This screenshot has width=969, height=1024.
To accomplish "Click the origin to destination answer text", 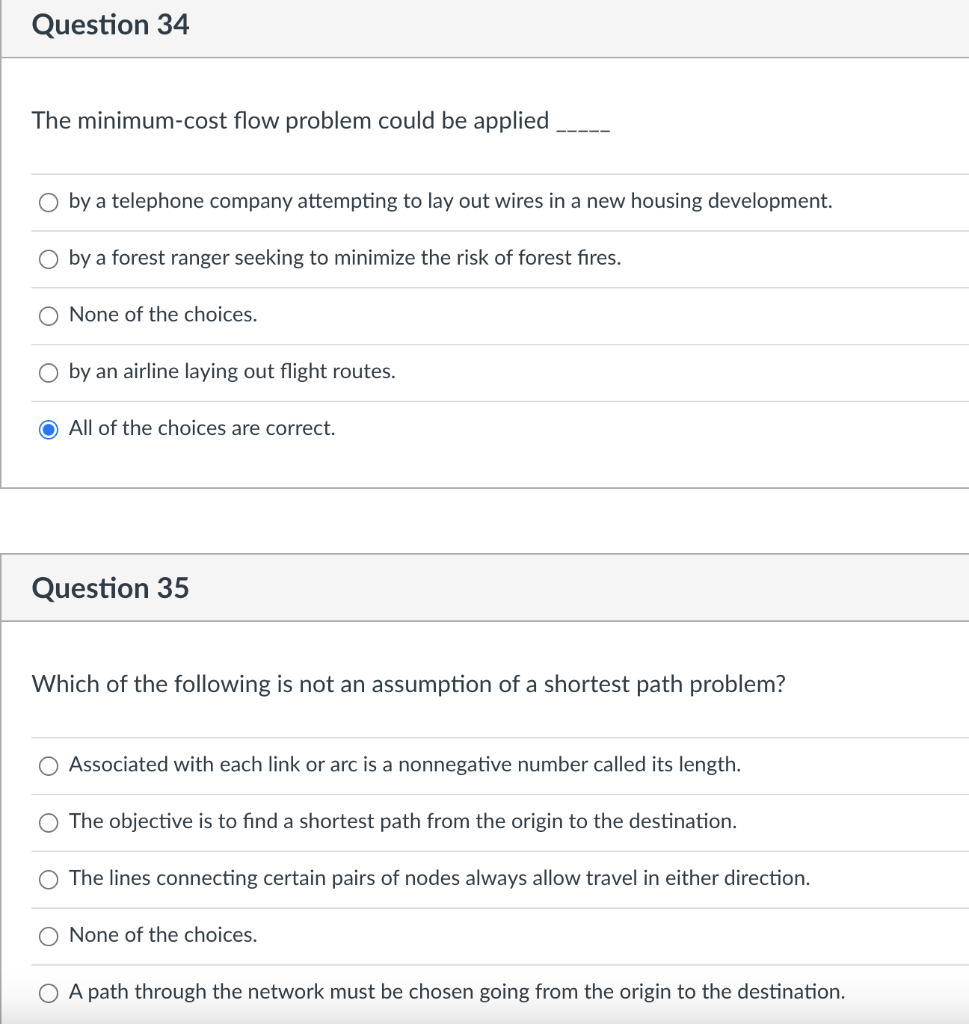I will (455, 992).
